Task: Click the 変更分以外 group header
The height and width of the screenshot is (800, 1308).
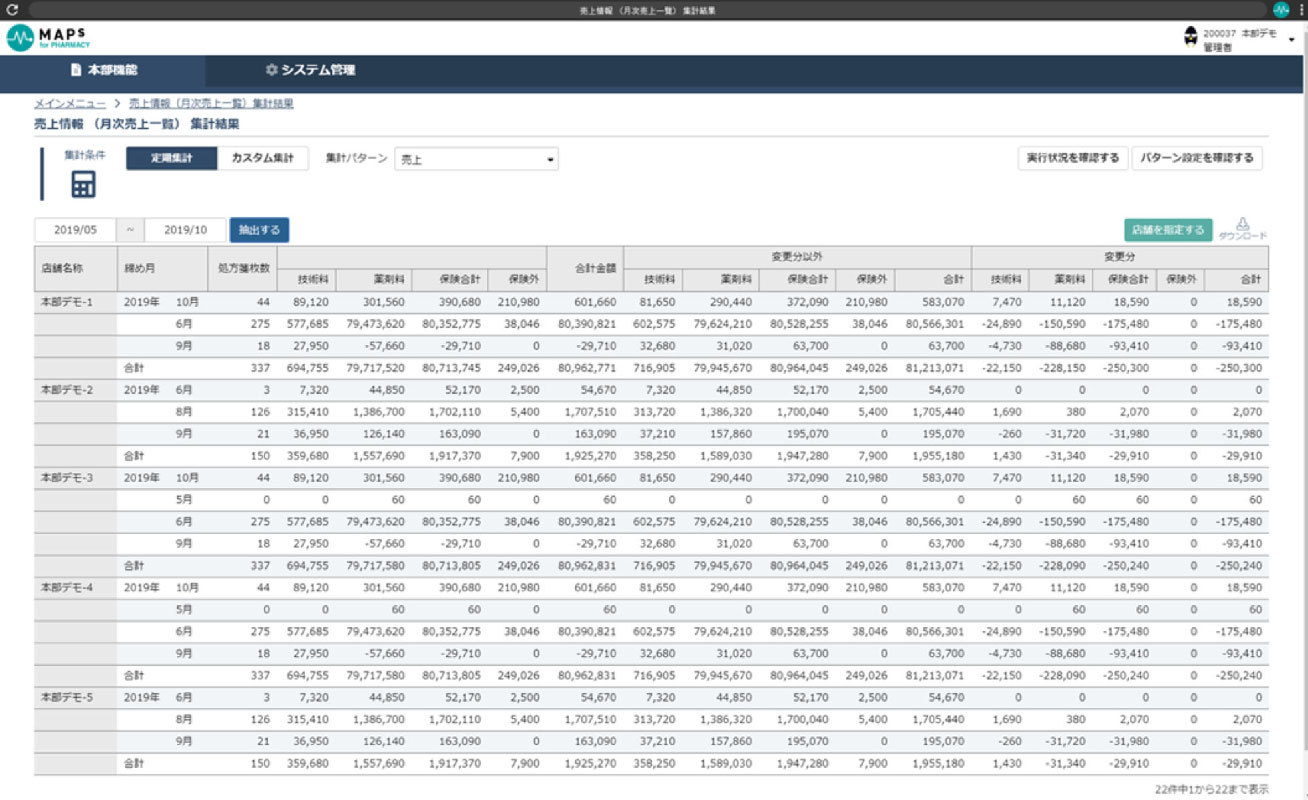Action: (797, 257)
